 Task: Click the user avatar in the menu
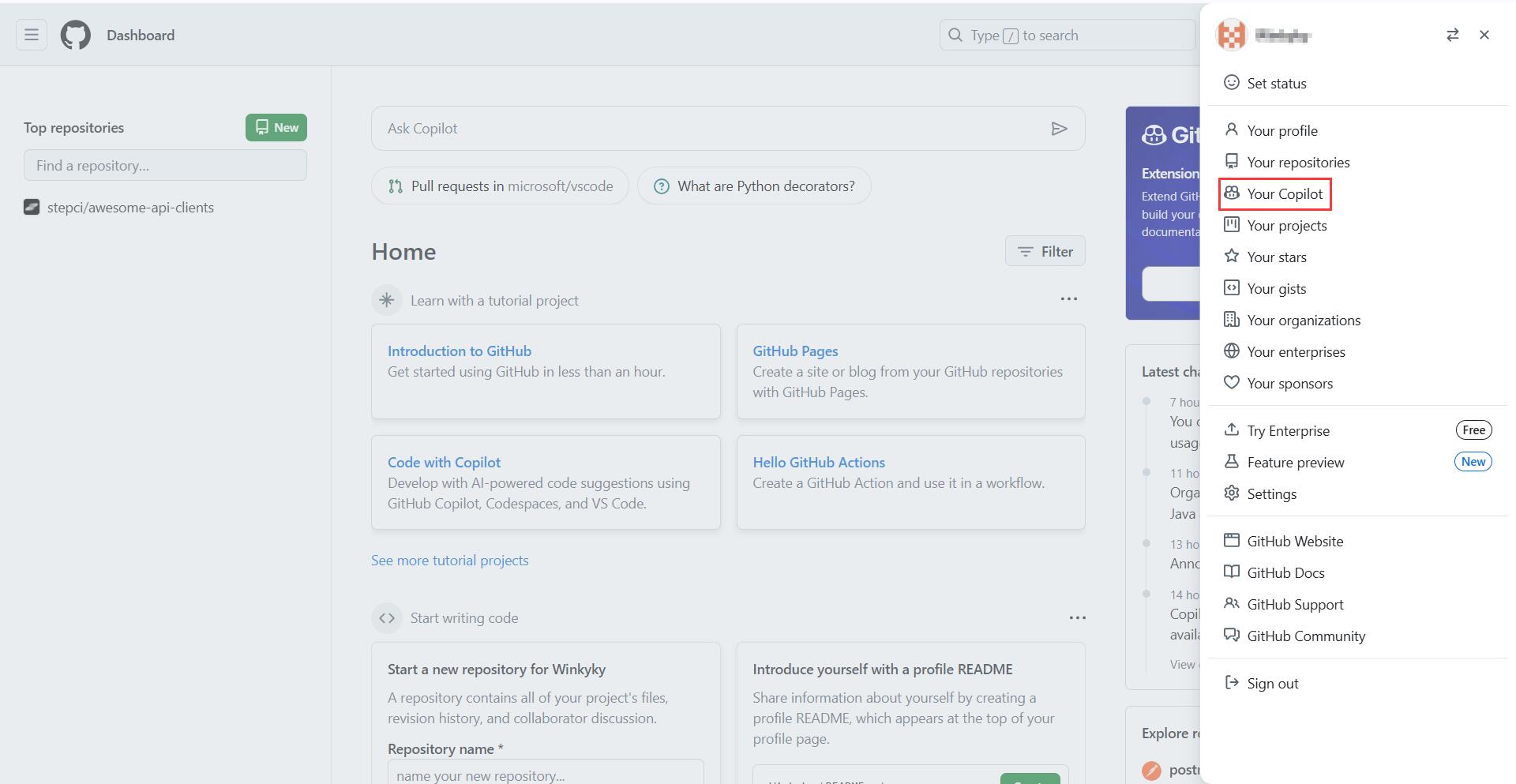tap(1232, 35)
